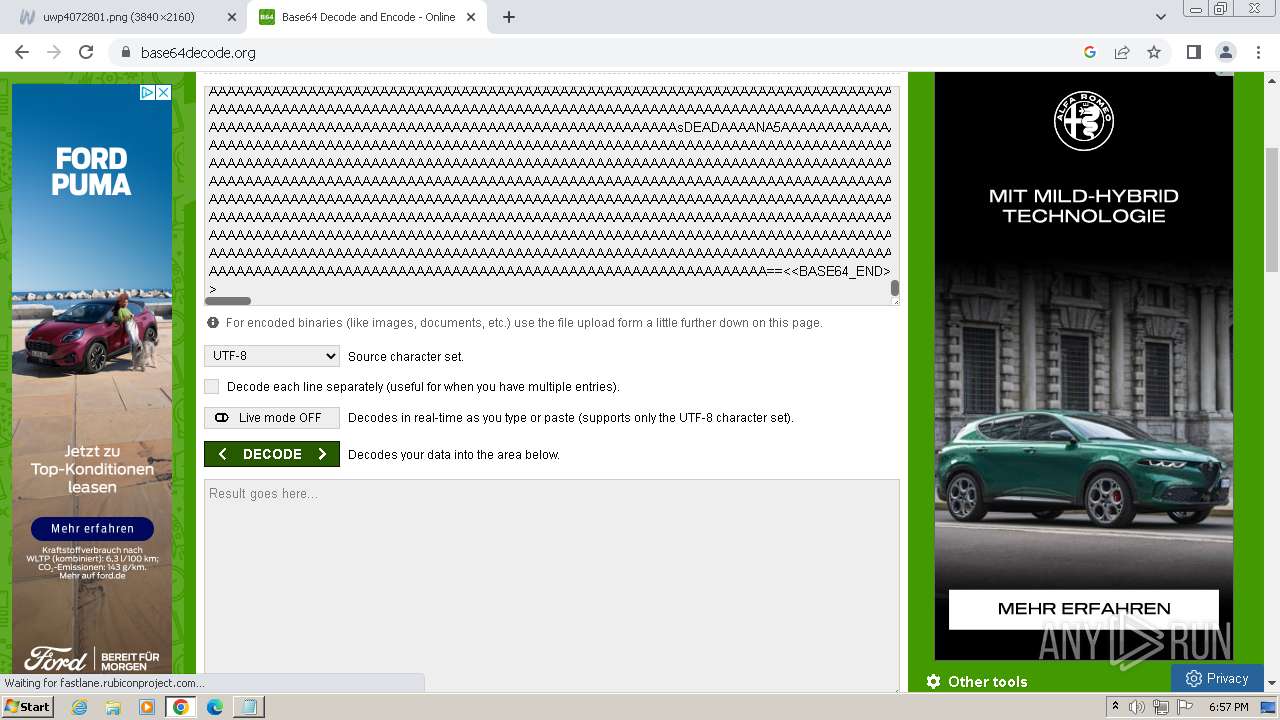Click the page vertical scrollbar thumb

click(x=1272, y=208)
